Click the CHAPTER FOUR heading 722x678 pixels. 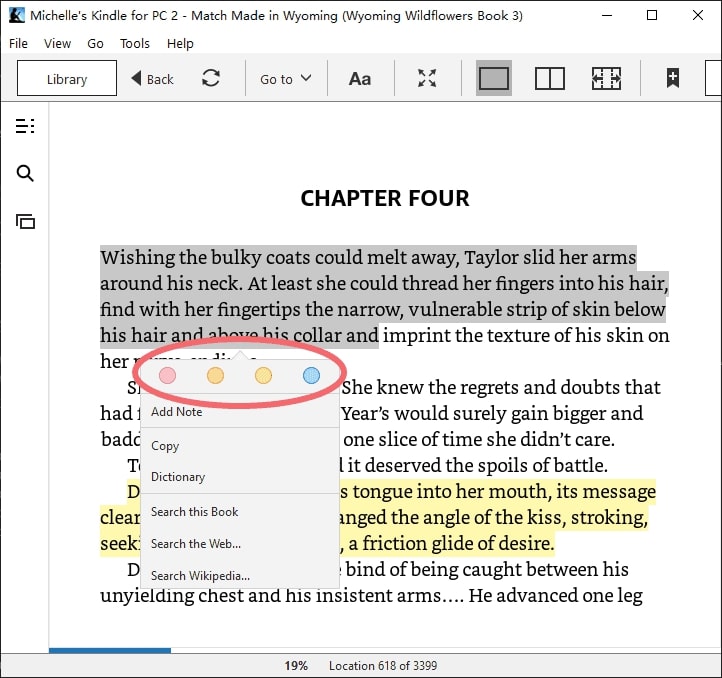385,198
